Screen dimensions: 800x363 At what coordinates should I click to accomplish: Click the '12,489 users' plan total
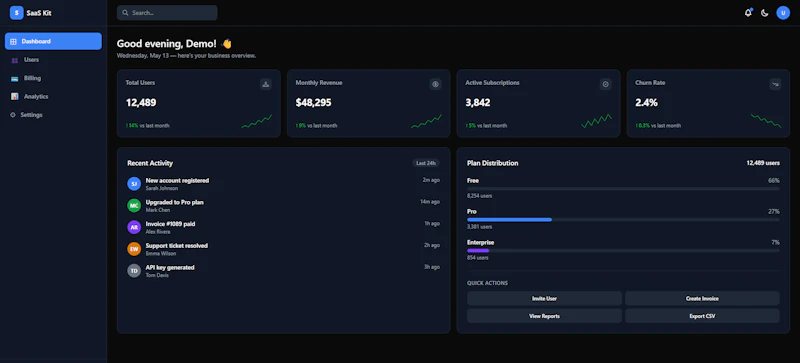coord(763,163)
